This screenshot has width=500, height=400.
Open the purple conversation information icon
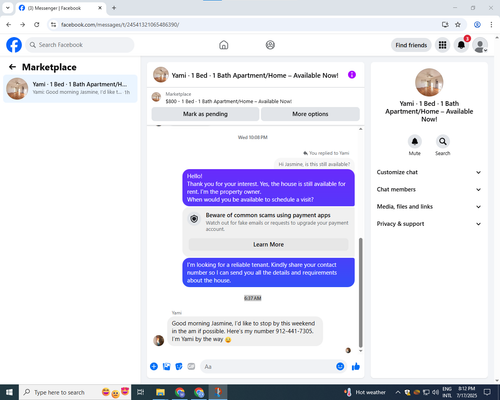click(352, 75)
